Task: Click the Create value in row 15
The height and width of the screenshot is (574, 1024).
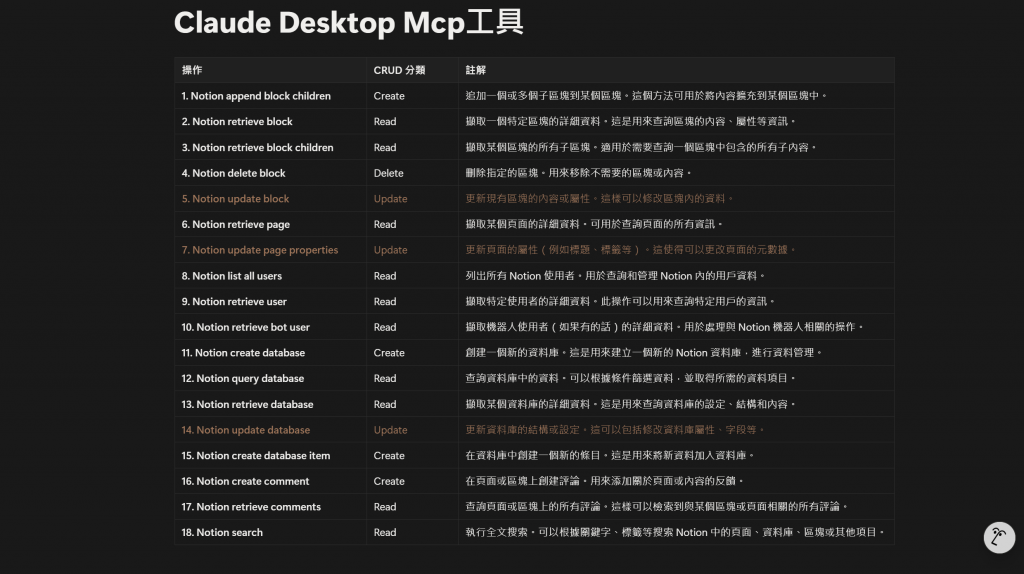Action: [x=389, y=456]
